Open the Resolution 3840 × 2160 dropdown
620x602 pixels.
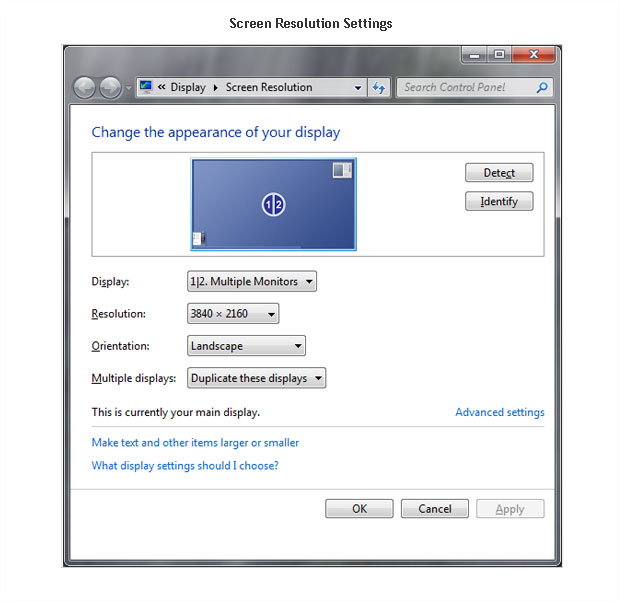[233, 314]
